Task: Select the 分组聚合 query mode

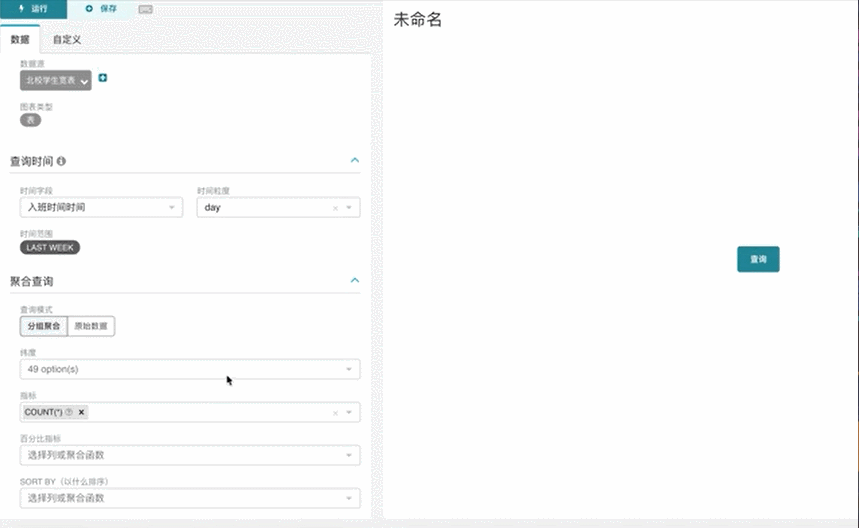Action: 44,326
